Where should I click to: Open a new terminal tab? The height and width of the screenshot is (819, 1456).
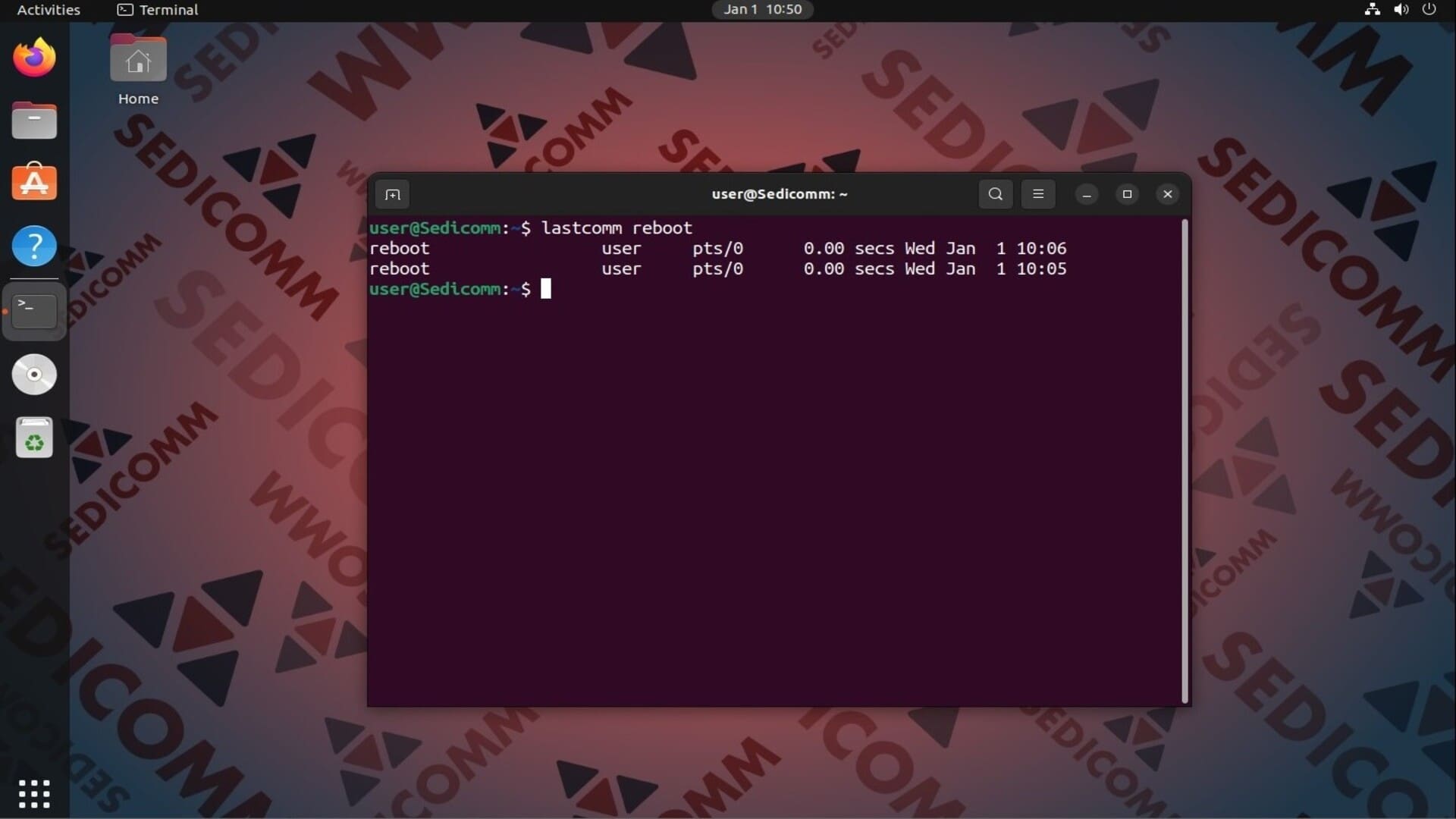coord(392,194)
